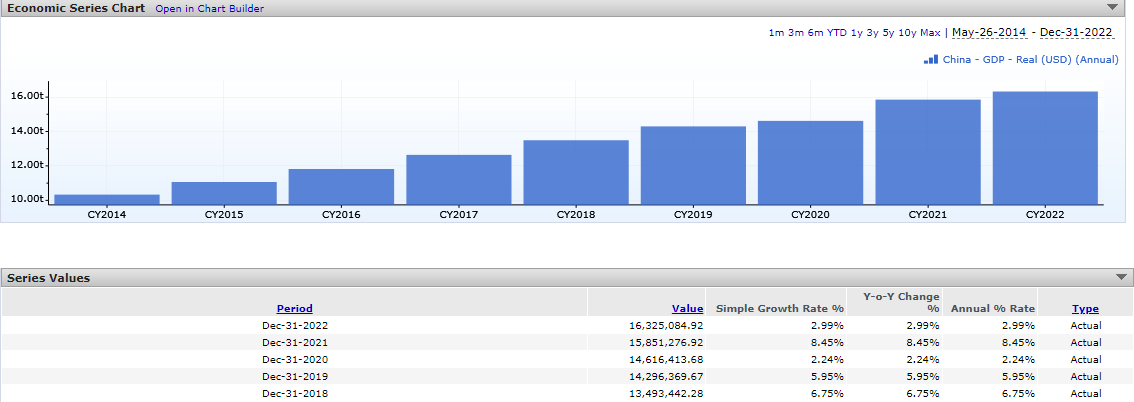The width and height of the screenshot is (1134, 402).
Task: Click the Simple Growth Rate % header
Action: pyautogui.click(x=780, y=308)
